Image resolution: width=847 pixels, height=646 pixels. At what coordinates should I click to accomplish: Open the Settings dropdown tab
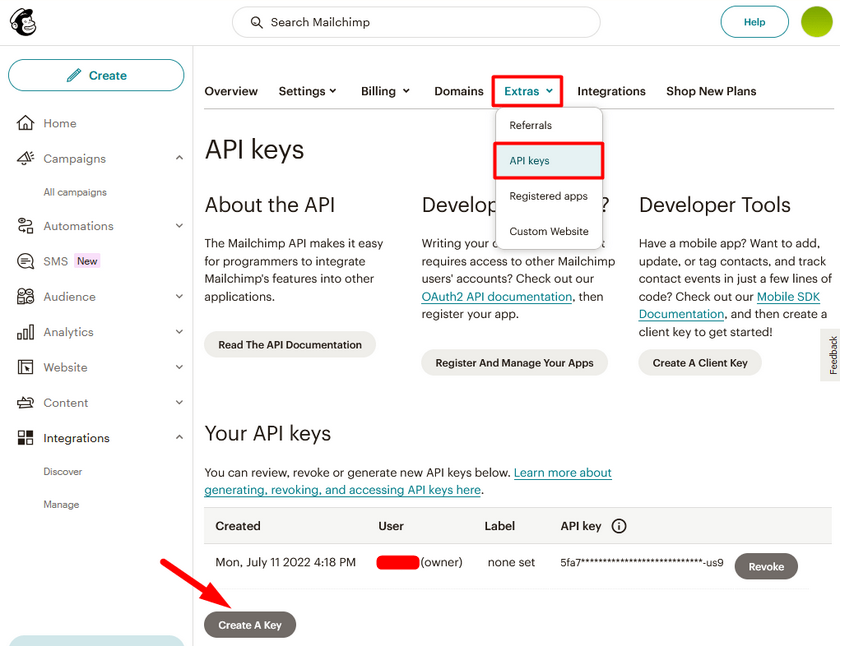click(307, 91)
